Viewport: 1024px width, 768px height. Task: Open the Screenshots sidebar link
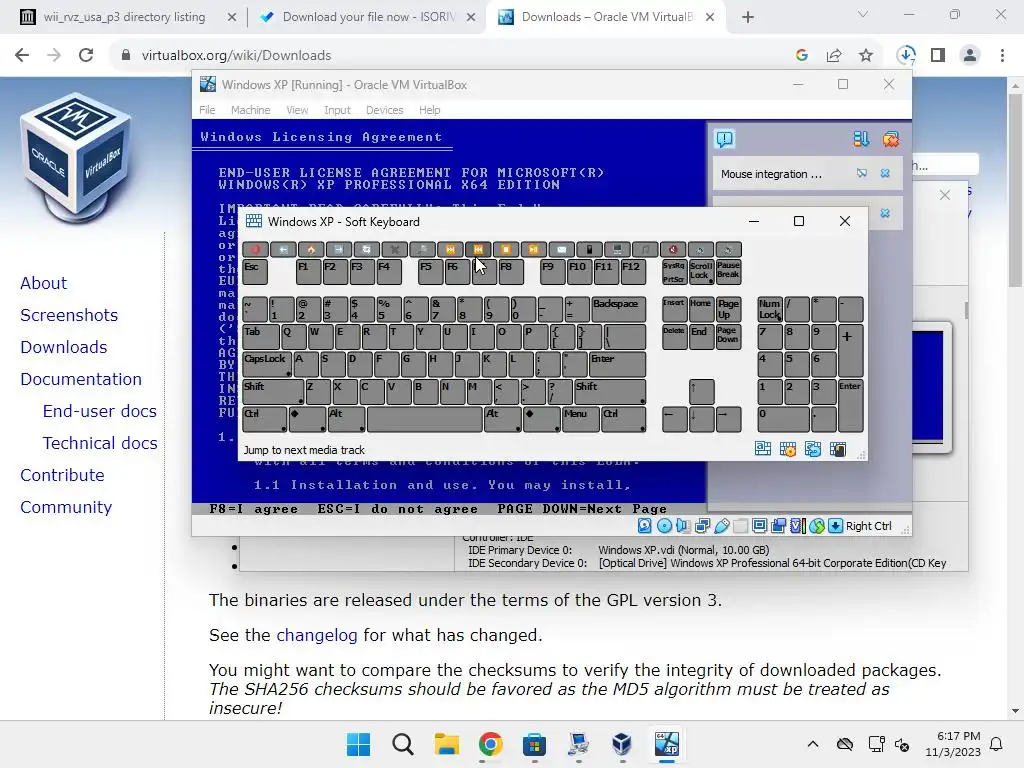(x=69, y=315)
